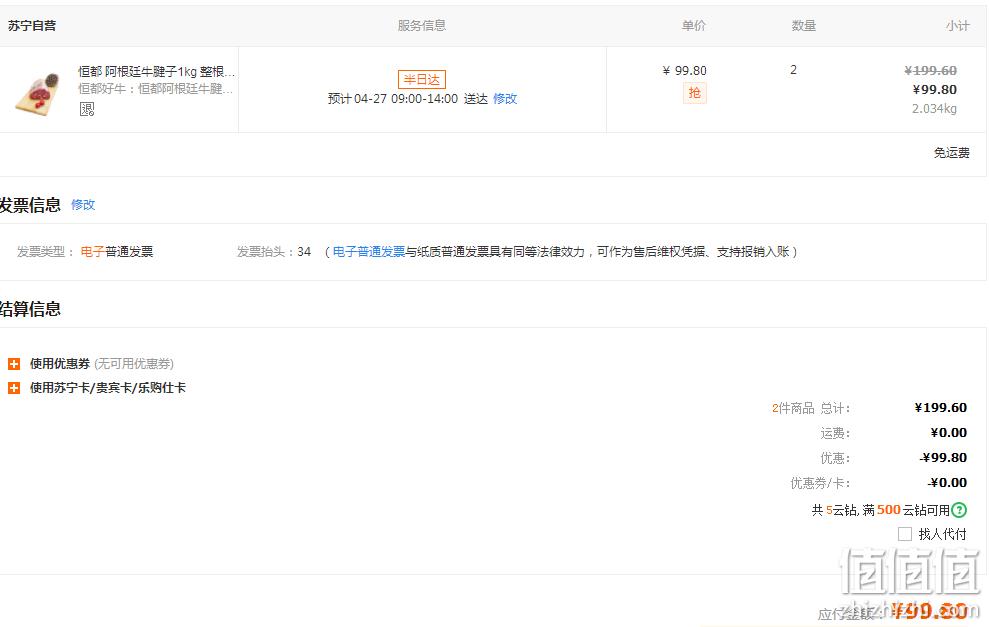This screenshot has width=989, height=627.
Task: Click the 恒都好牛 product subtitle line
Action: (x=155, y=88)
